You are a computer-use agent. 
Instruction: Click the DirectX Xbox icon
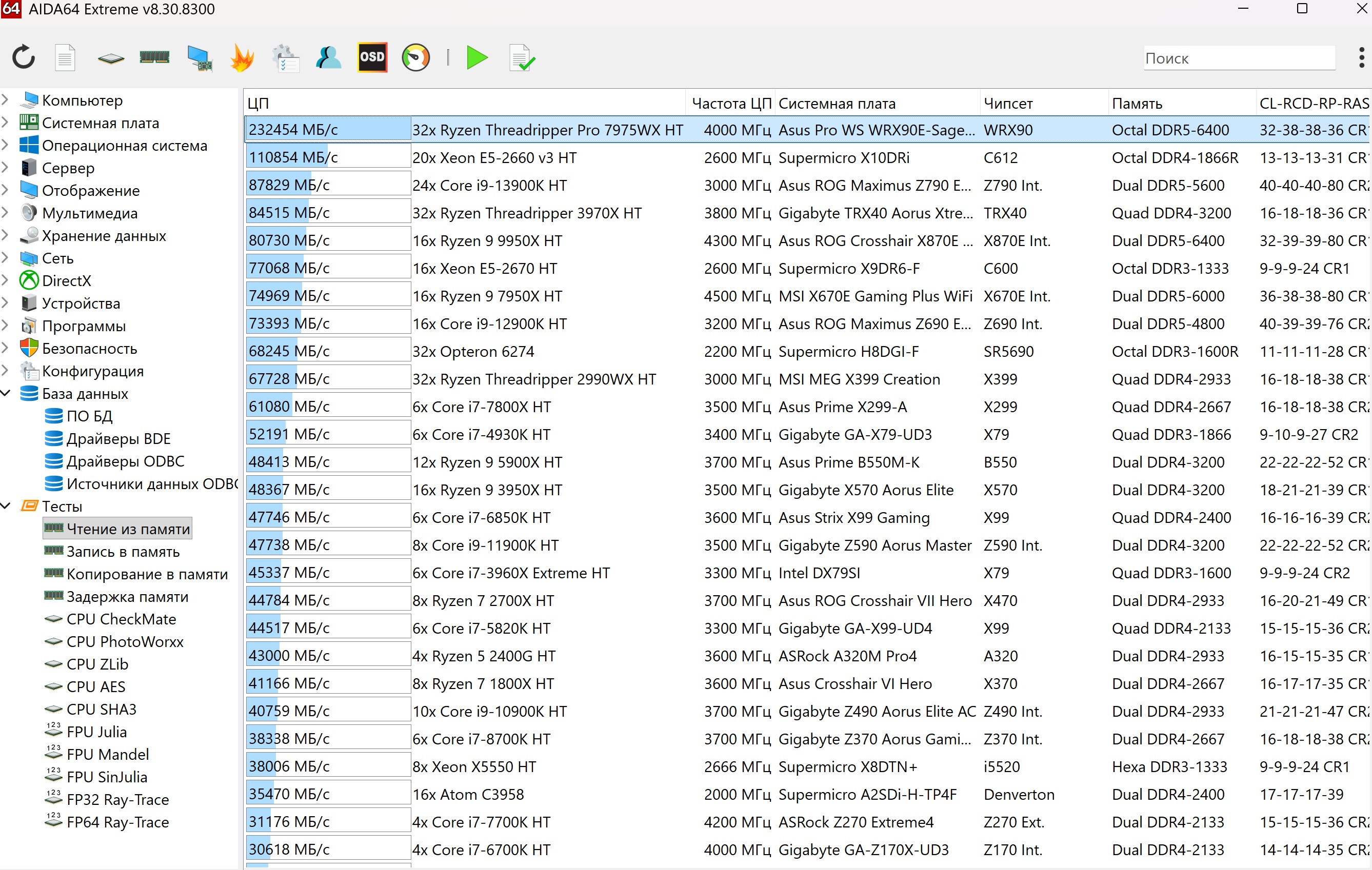pyautogui.click(x=29, y=281)
